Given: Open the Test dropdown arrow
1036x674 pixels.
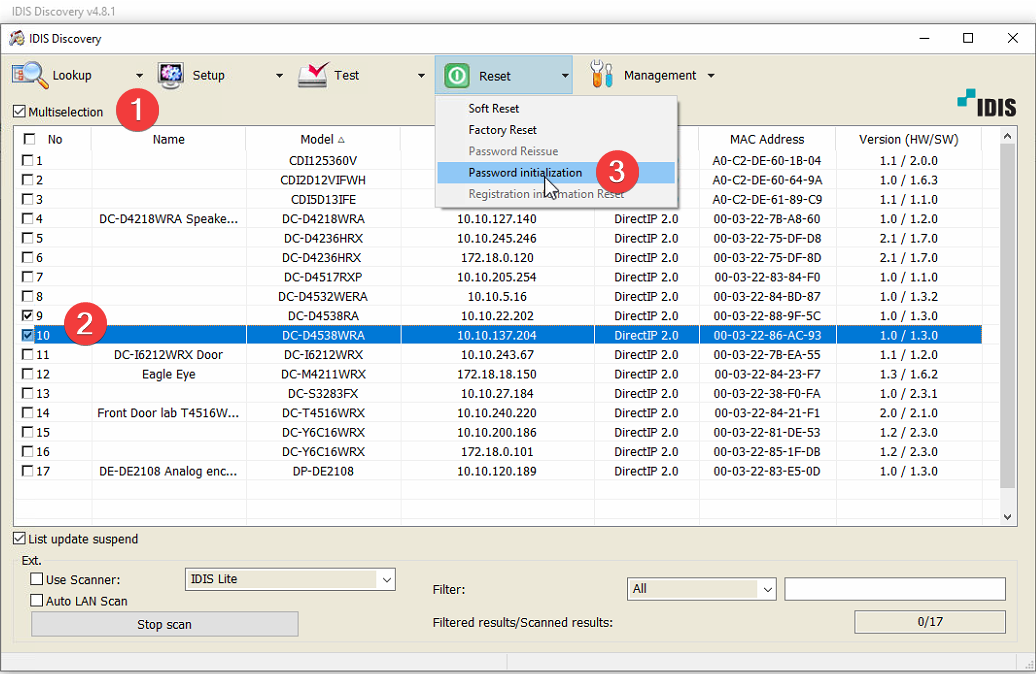Looking at the screenshot, I should (421, 76).
